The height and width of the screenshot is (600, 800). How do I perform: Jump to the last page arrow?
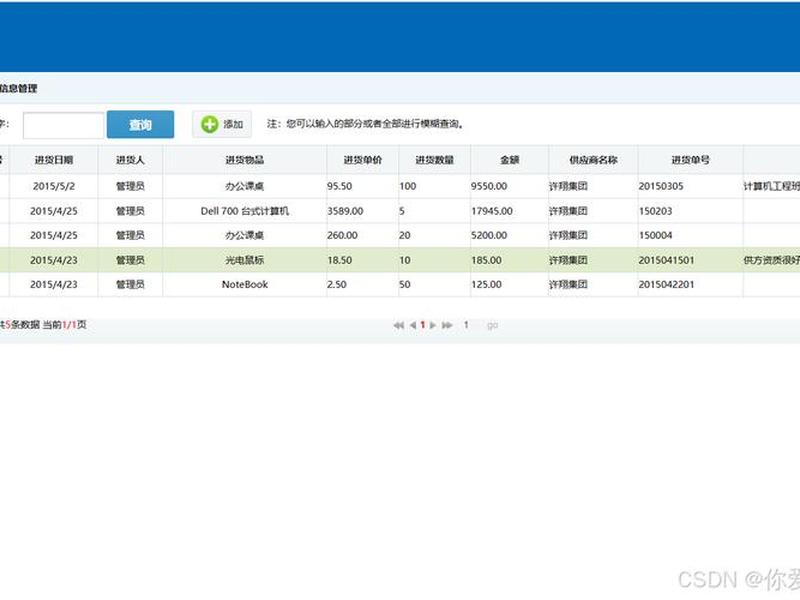[x=447, y=325]
